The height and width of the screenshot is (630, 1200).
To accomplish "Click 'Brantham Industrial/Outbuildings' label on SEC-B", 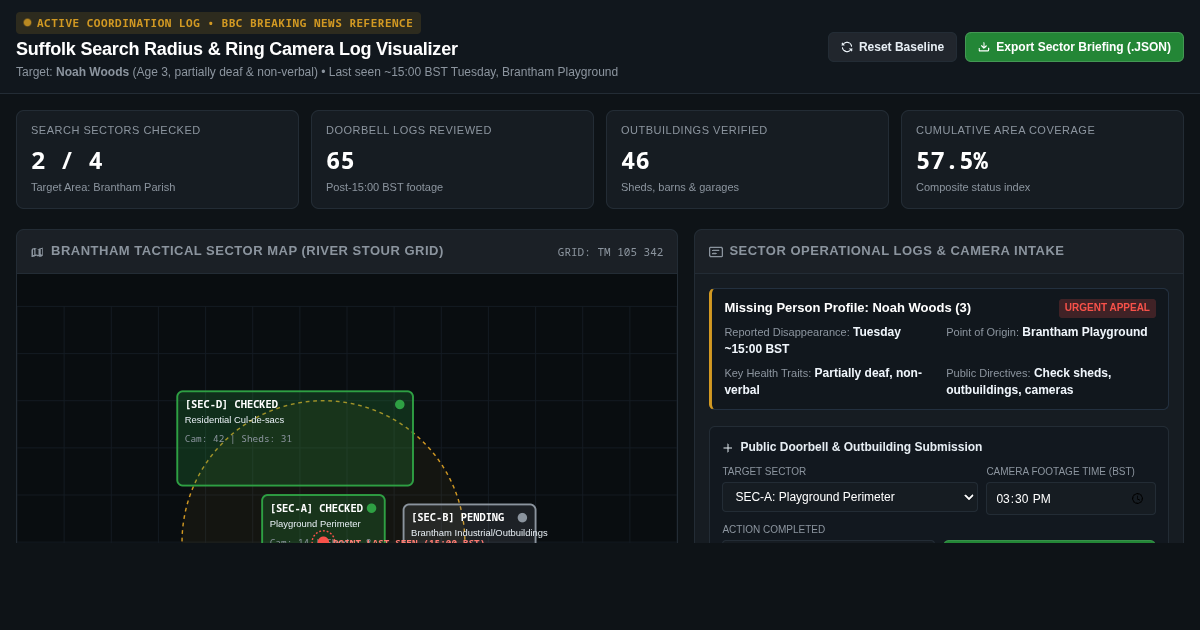I will pyautogui.click(x=479, y=533).
